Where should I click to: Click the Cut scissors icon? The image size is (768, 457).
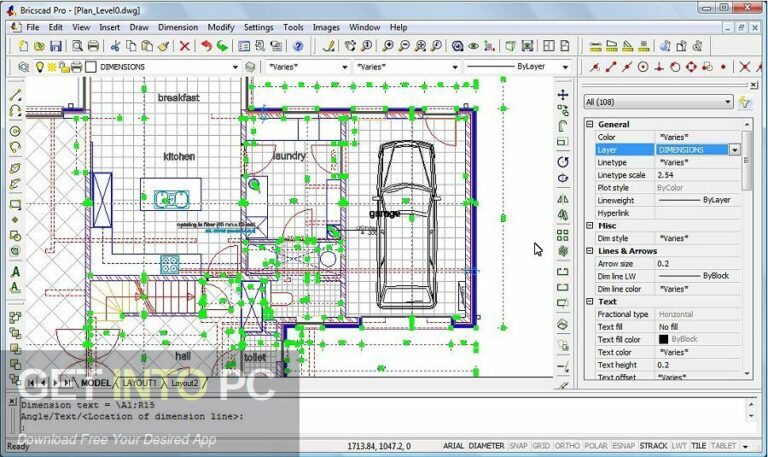115,46
